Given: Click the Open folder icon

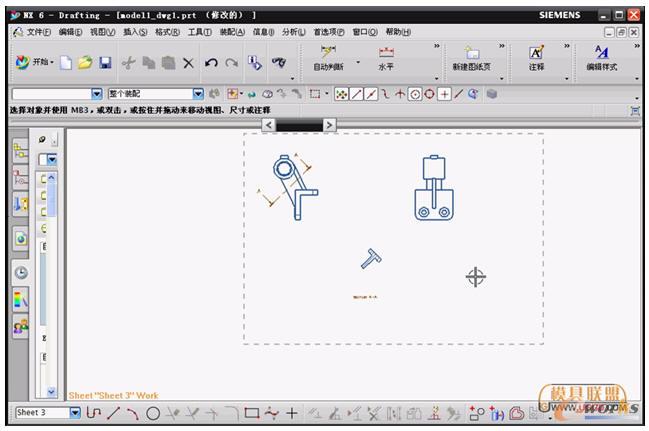Looking at the screenshot, I should point(86,63).
